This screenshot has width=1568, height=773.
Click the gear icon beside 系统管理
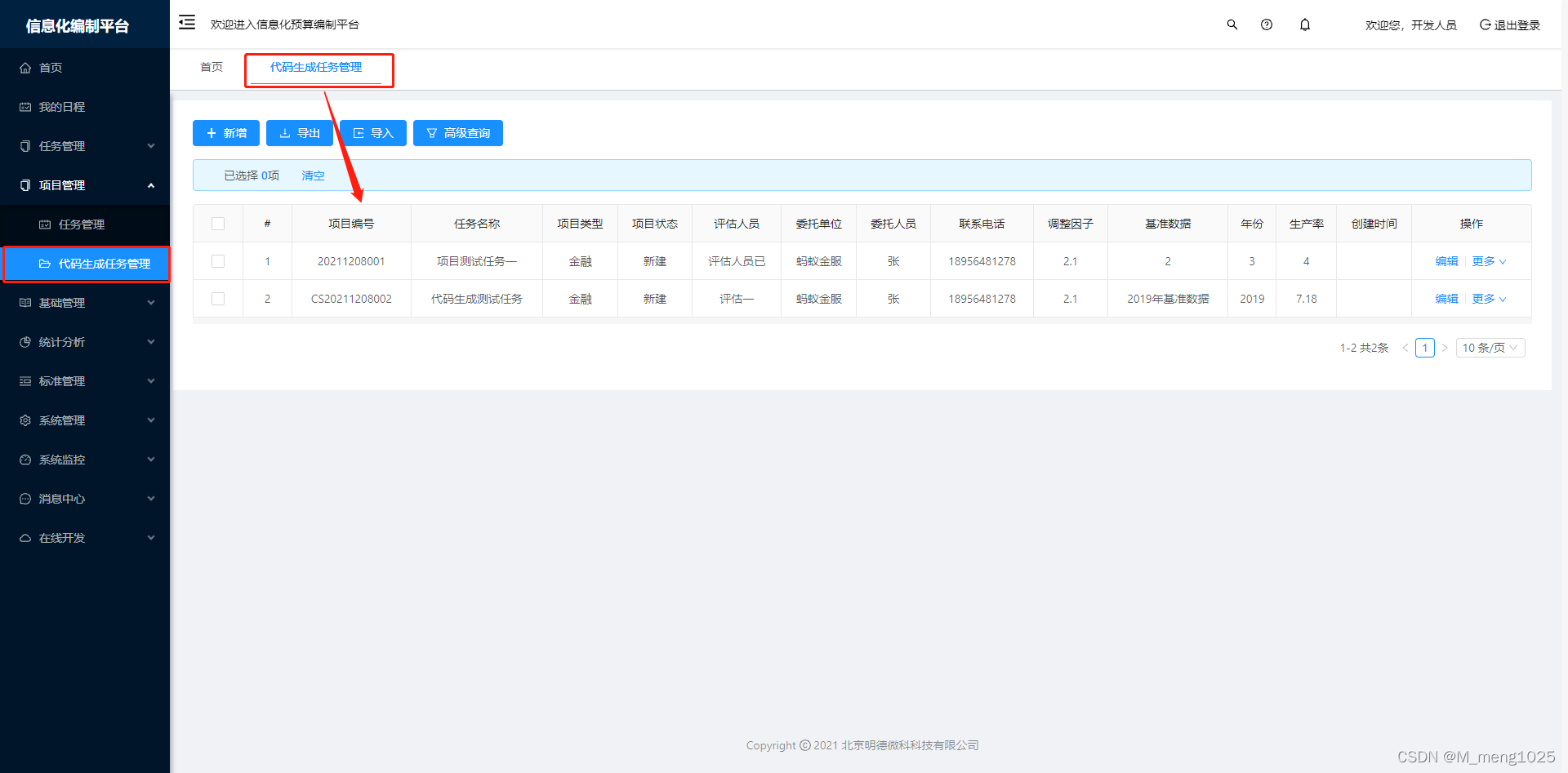[x=25, y=420]
